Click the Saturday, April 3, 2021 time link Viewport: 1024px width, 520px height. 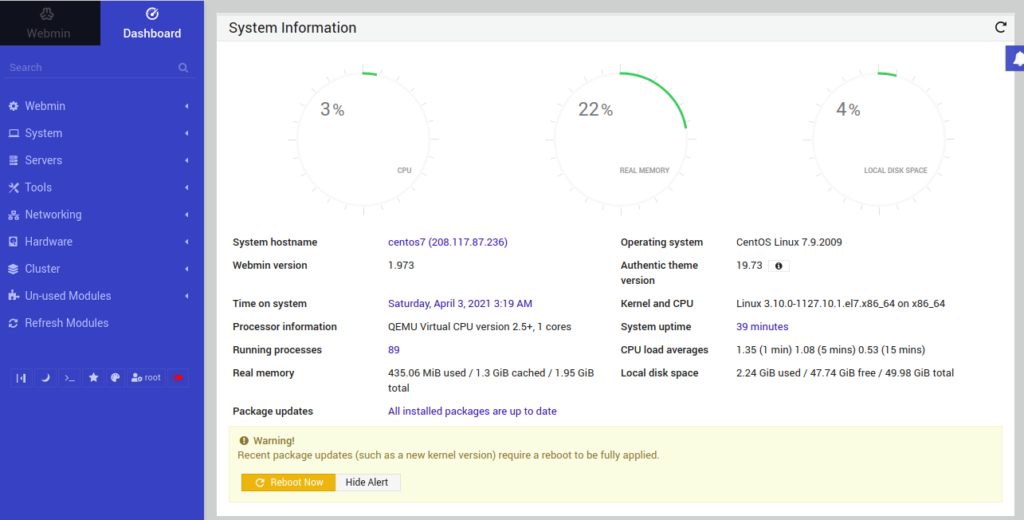point(460,304)
